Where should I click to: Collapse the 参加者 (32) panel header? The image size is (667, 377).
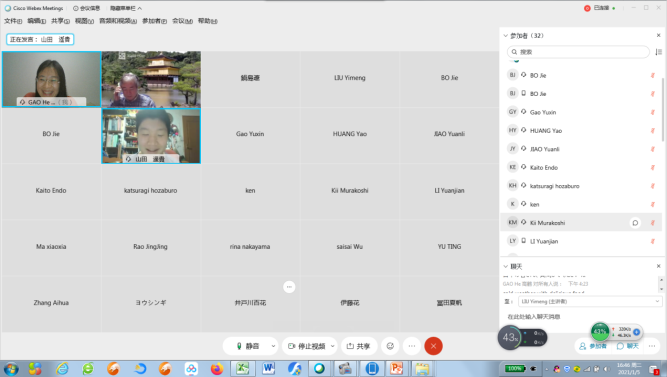pyautogui.click(x=505, y=36)
